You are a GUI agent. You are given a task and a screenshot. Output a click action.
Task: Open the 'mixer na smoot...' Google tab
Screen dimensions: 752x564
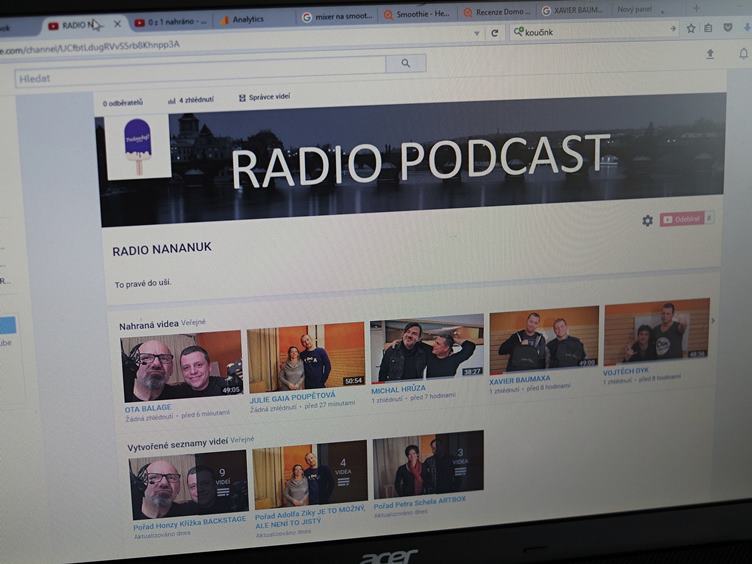click(x=338, y=17)
